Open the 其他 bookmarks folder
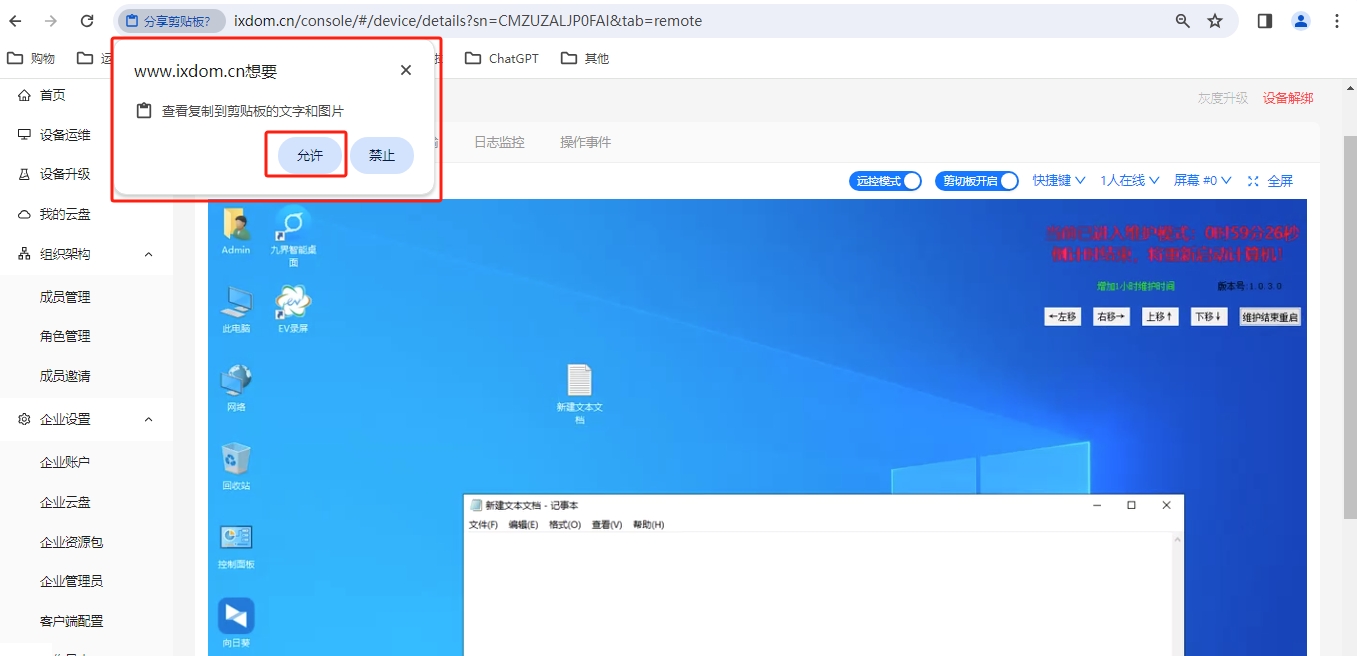This screenshot has height=656, width=1357. click(x=585, y=58)
